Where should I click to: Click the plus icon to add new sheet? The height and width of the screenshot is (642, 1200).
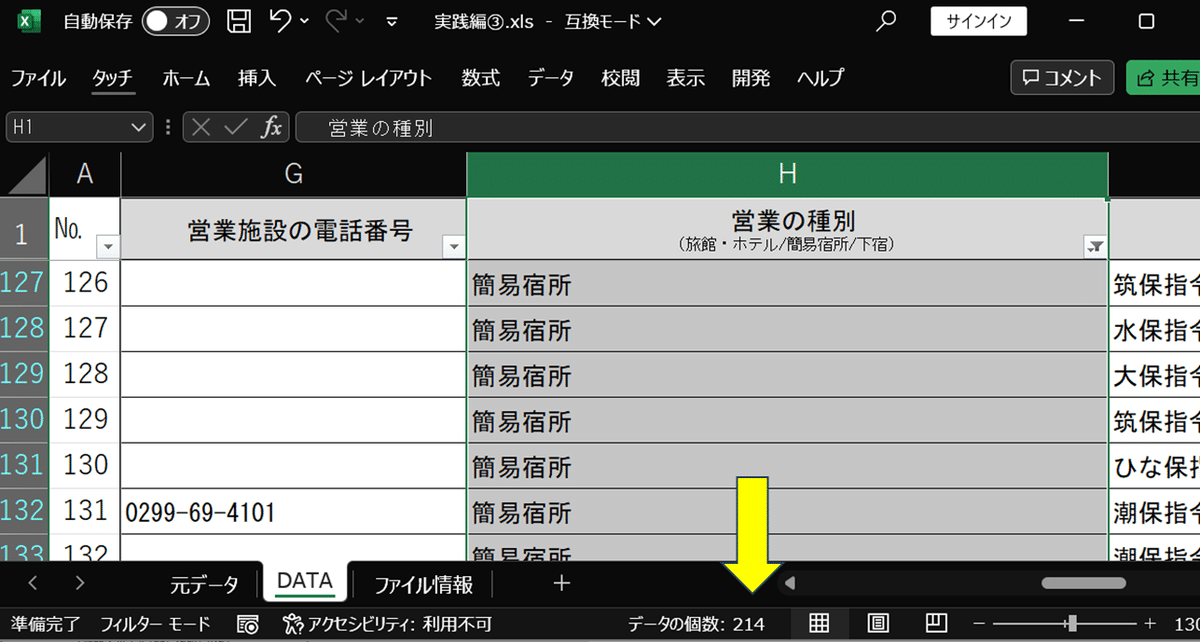(562, 583)
